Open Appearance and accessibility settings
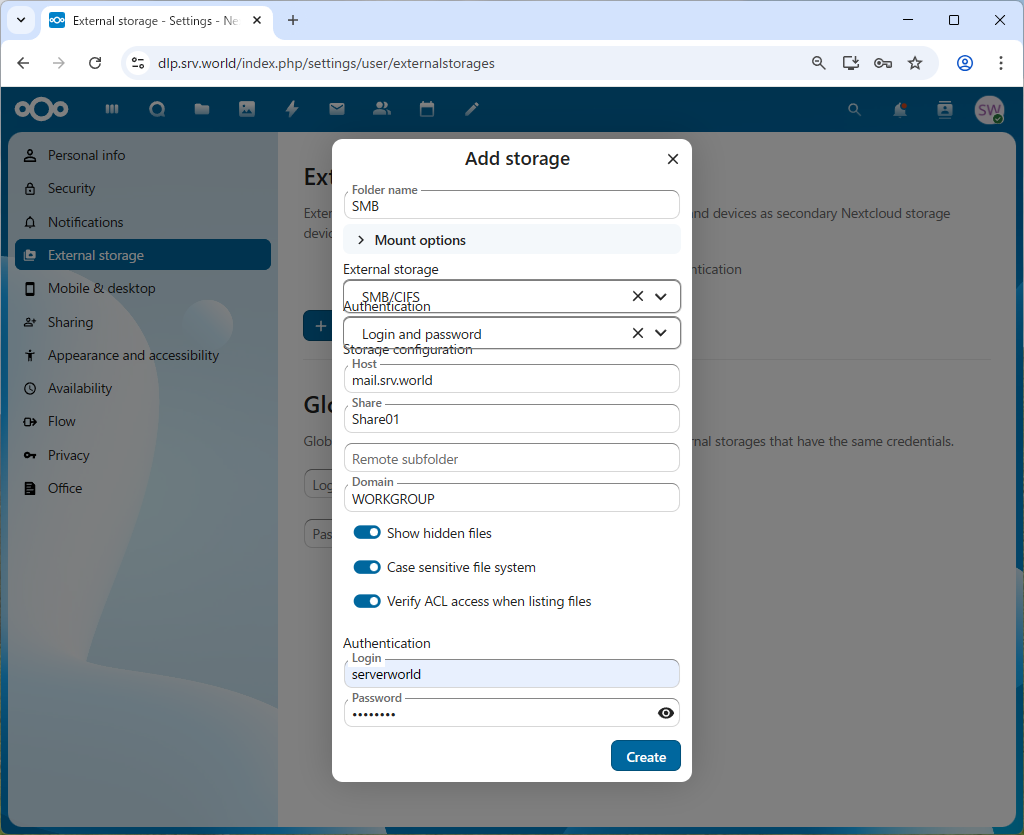The width and height of the screenshot is (1024, 835). tap(143, 355)
